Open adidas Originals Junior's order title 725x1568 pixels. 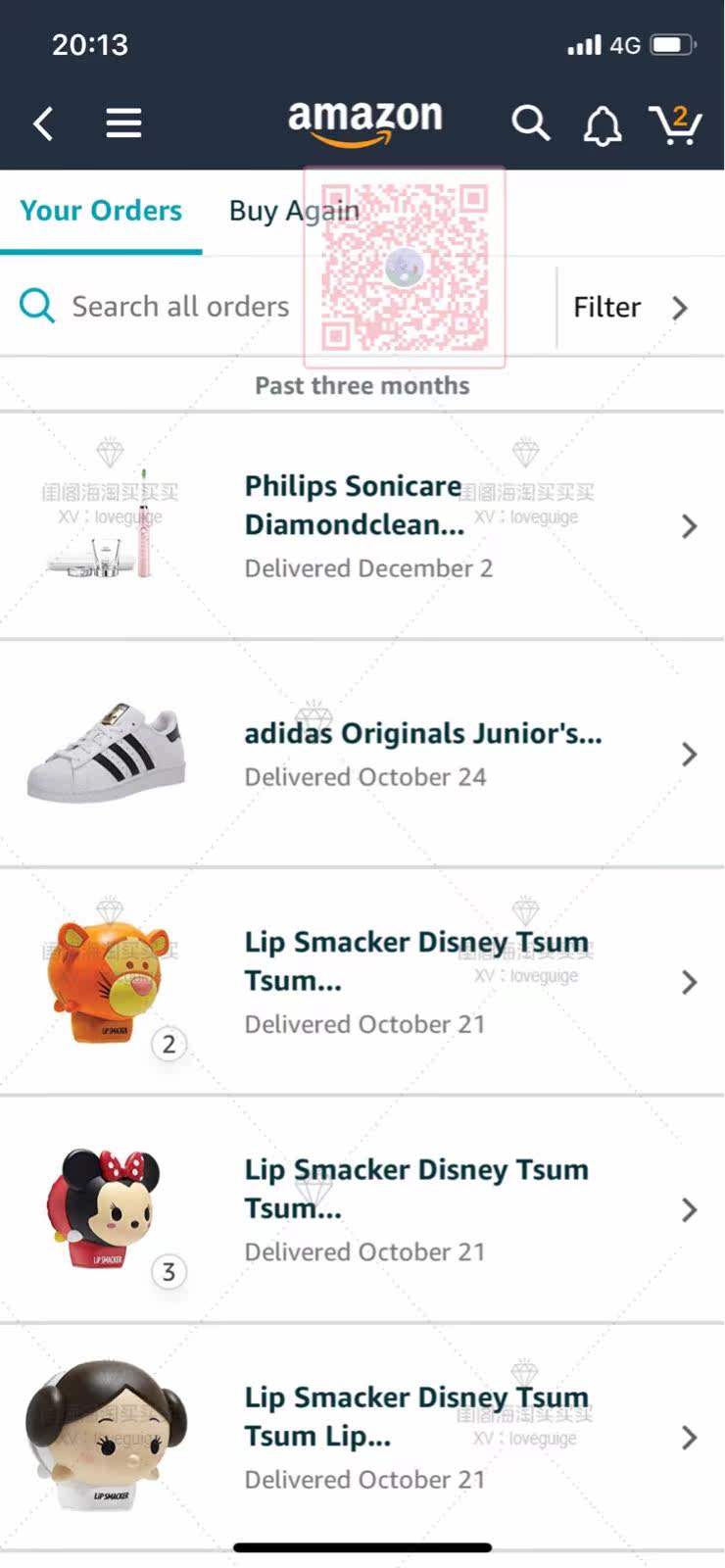pos(422,733)
